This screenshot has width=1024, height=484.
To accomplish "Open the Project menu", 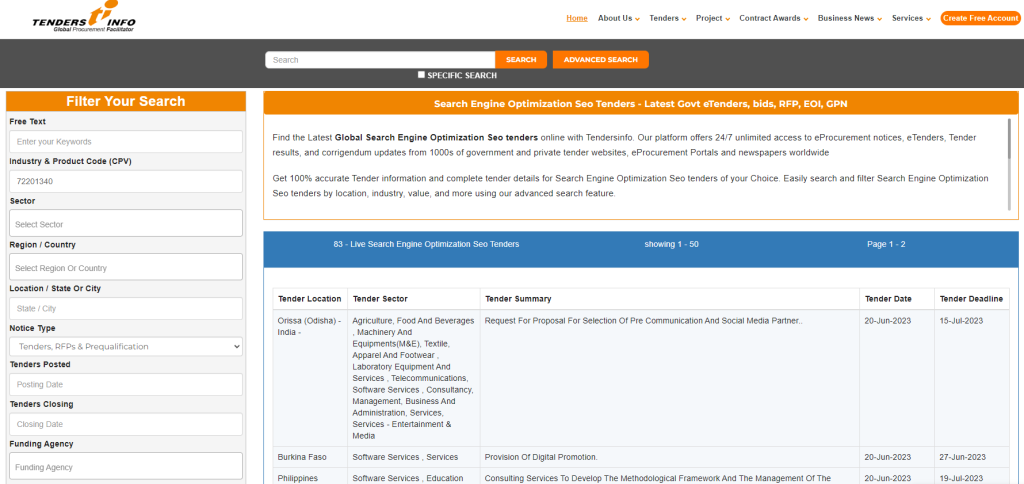I will click(713, 18).
